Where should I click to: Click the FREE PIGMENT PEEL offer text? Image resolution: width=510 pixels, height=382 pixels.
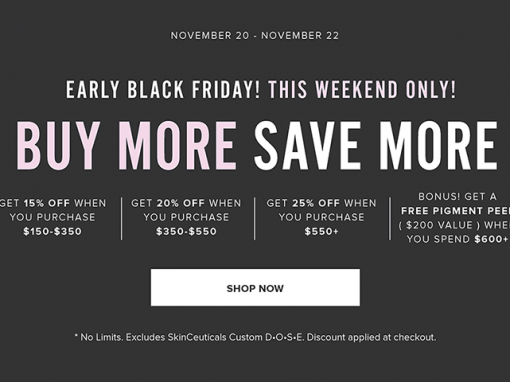tap(455, 211)
